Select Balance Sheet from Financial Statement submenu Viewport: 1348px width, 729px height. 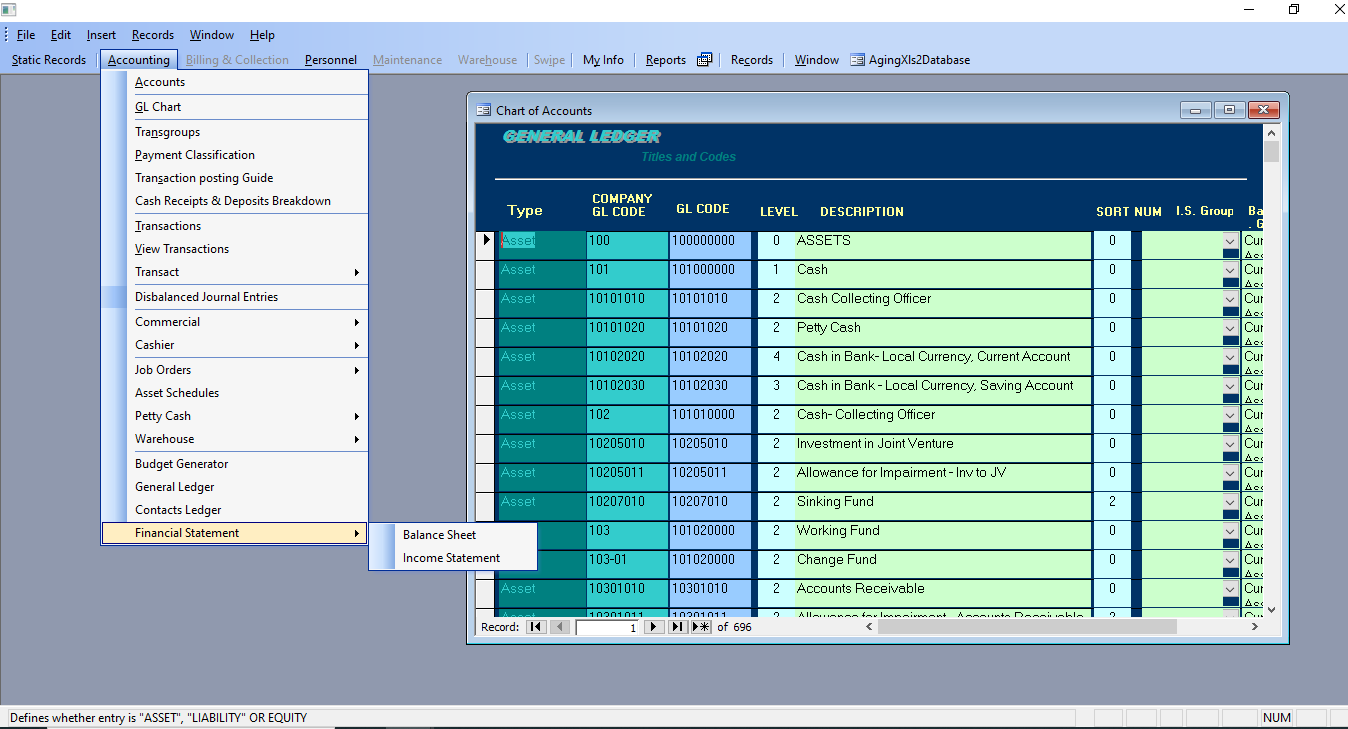[453, 535]
